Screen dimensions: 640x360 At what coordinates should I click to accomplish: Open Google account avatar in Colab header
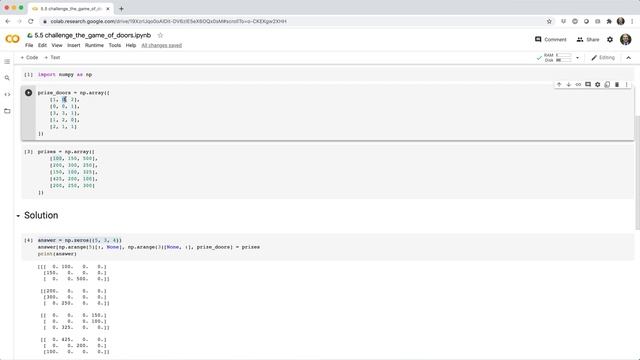point(625,40)
